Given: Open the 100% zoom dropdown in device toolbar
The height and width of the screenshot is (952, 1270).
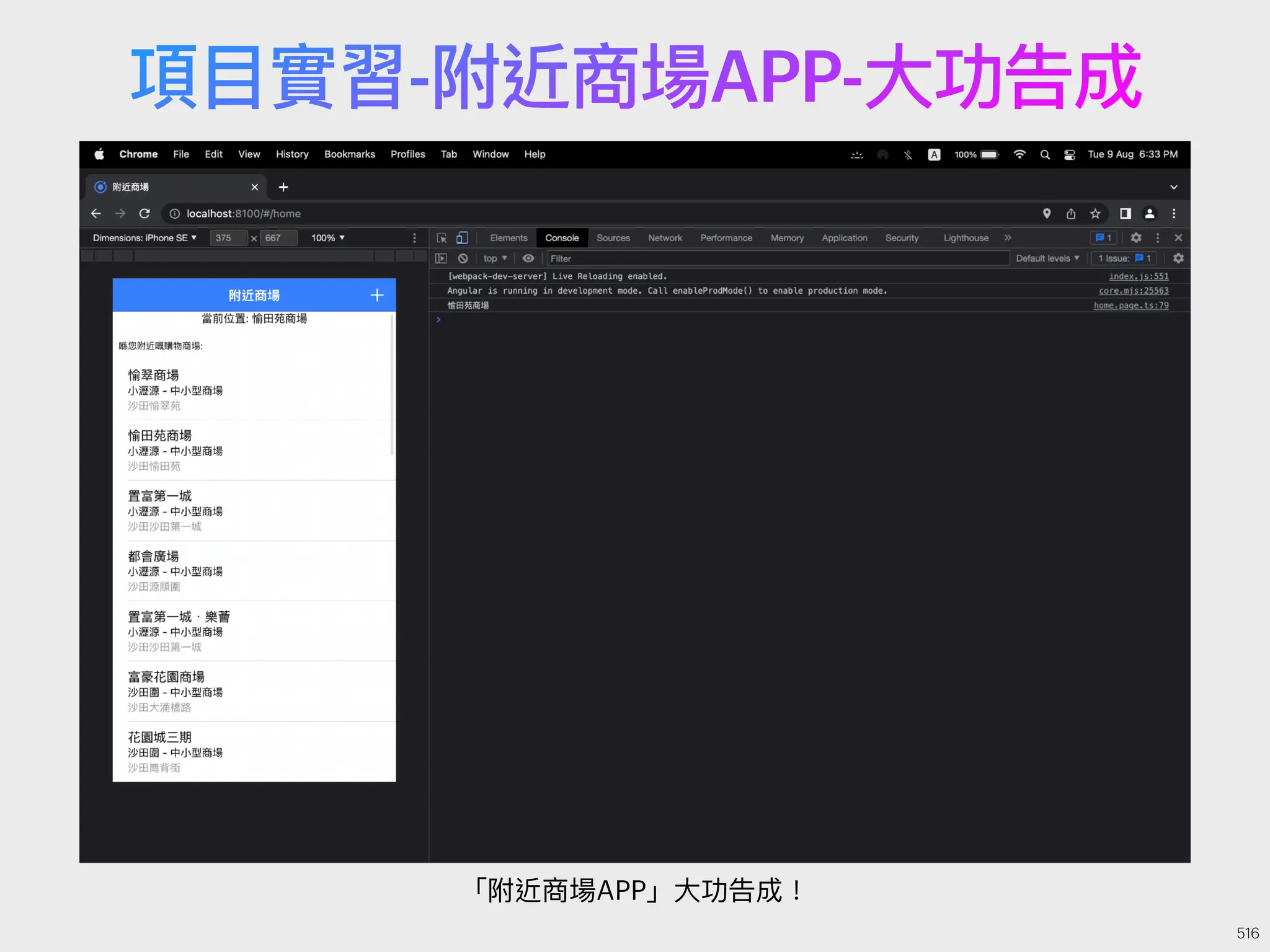Looking at the screenshot, I should [x=328, y=238].
